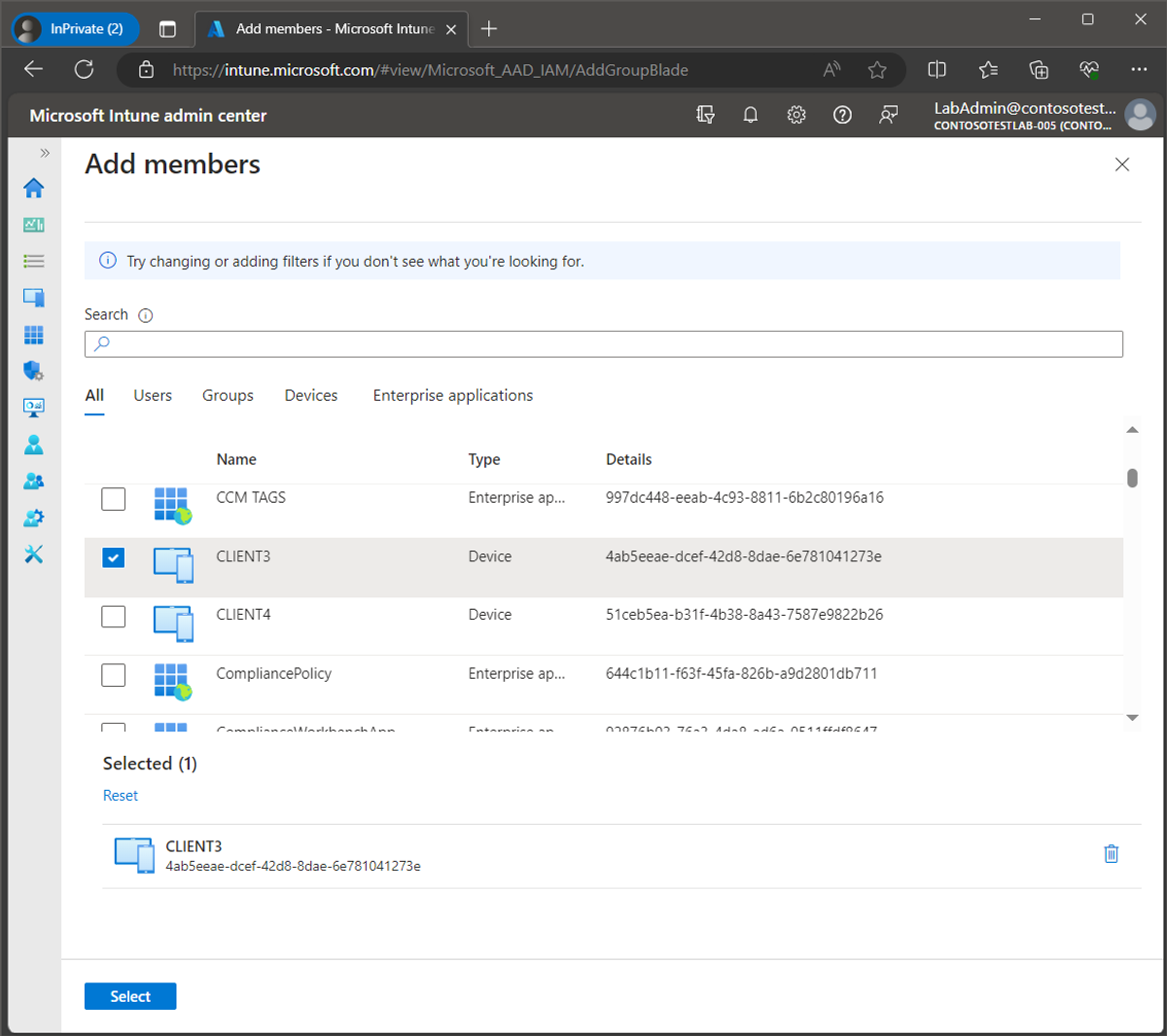Uncheck the CLIENT3 checkbox

pyautogui.click(x=114, y=557)
